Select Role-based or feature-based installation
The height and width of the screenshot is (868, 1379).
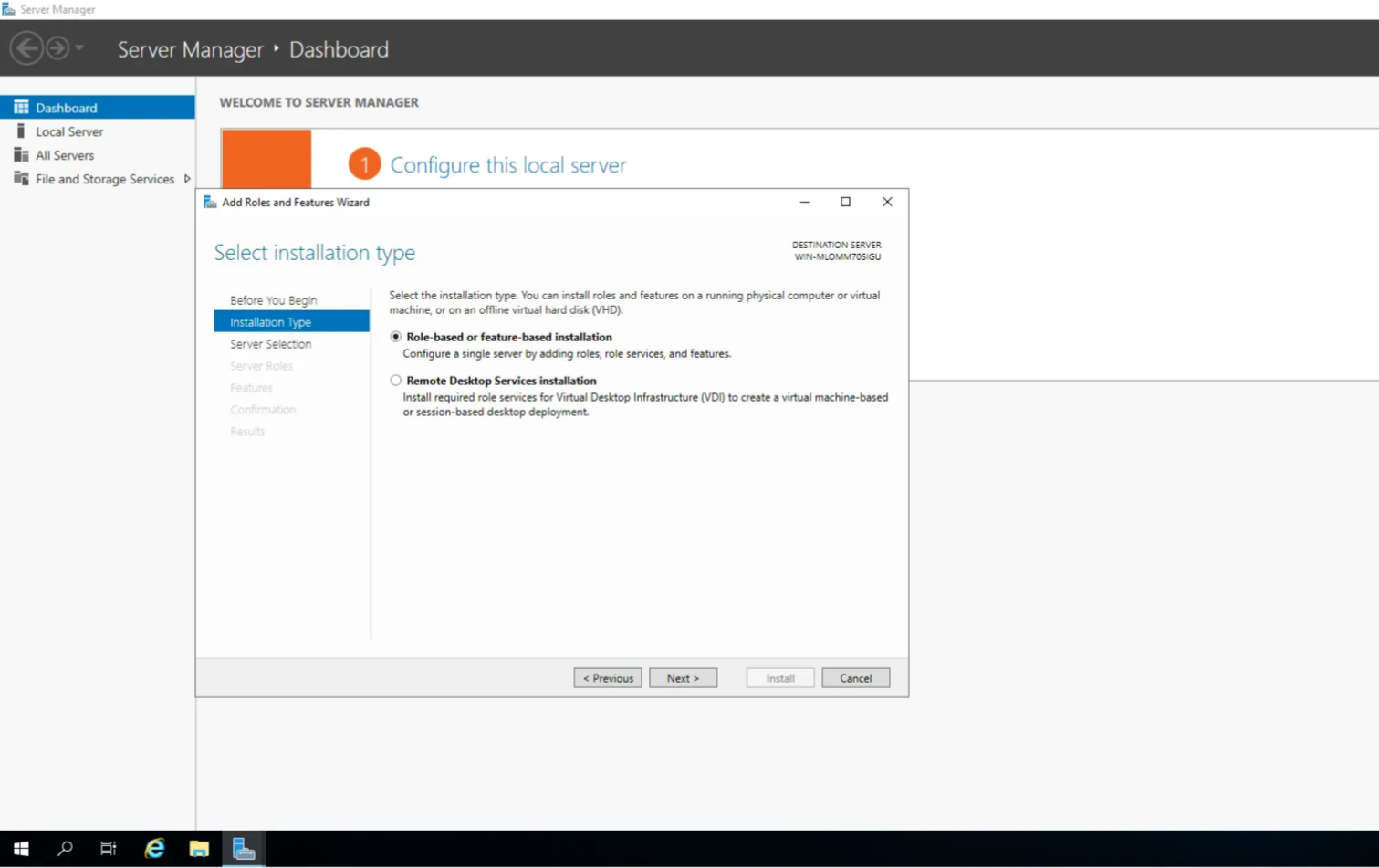pos(395,337)
